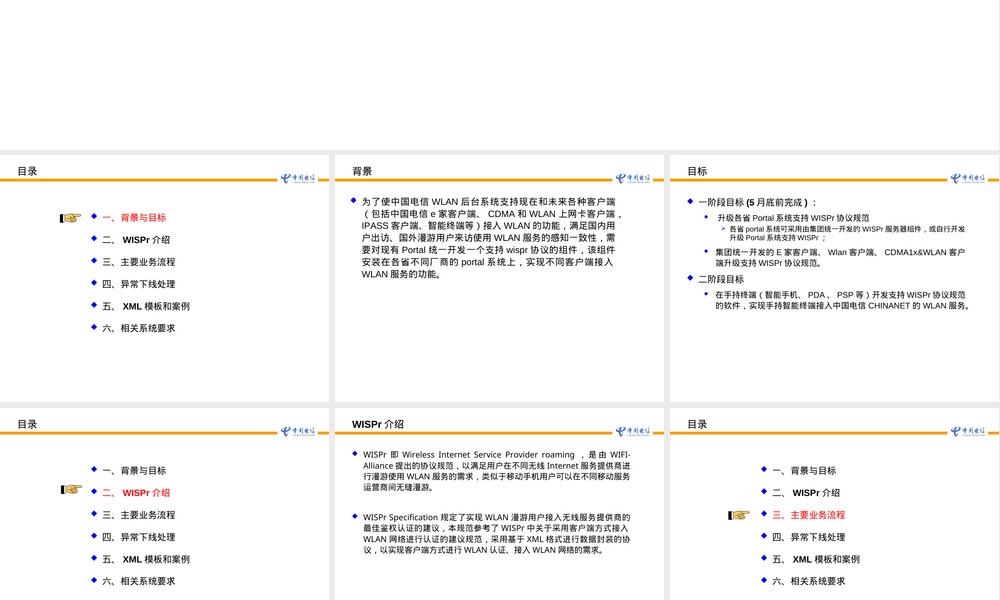Click the pointing hand beside red 三、主要业务流程
This screenshot has width=1000, height=600.
(x=739, y=515)
